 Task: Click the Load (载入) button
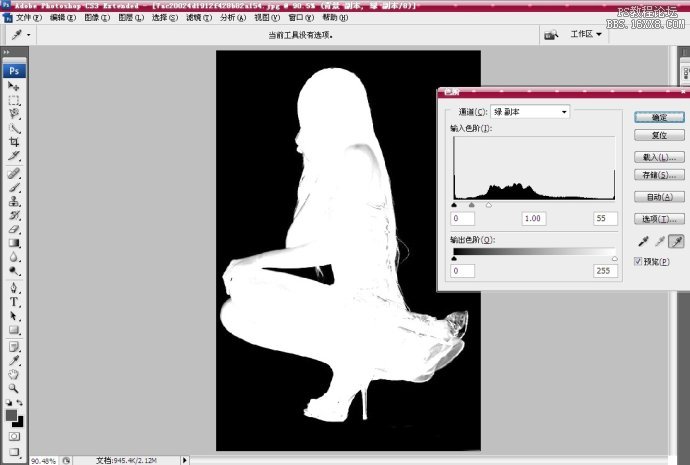click(x=659, y=157)
